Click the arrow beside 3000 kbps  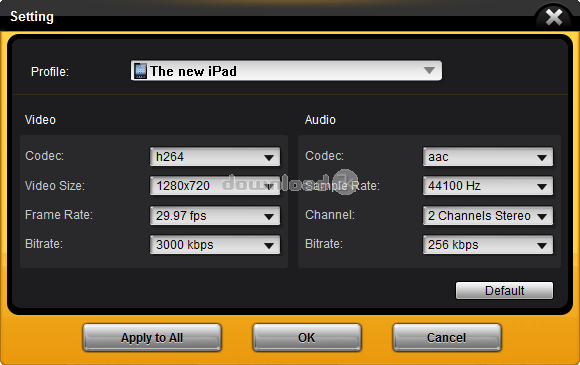(x=269, y=246)
